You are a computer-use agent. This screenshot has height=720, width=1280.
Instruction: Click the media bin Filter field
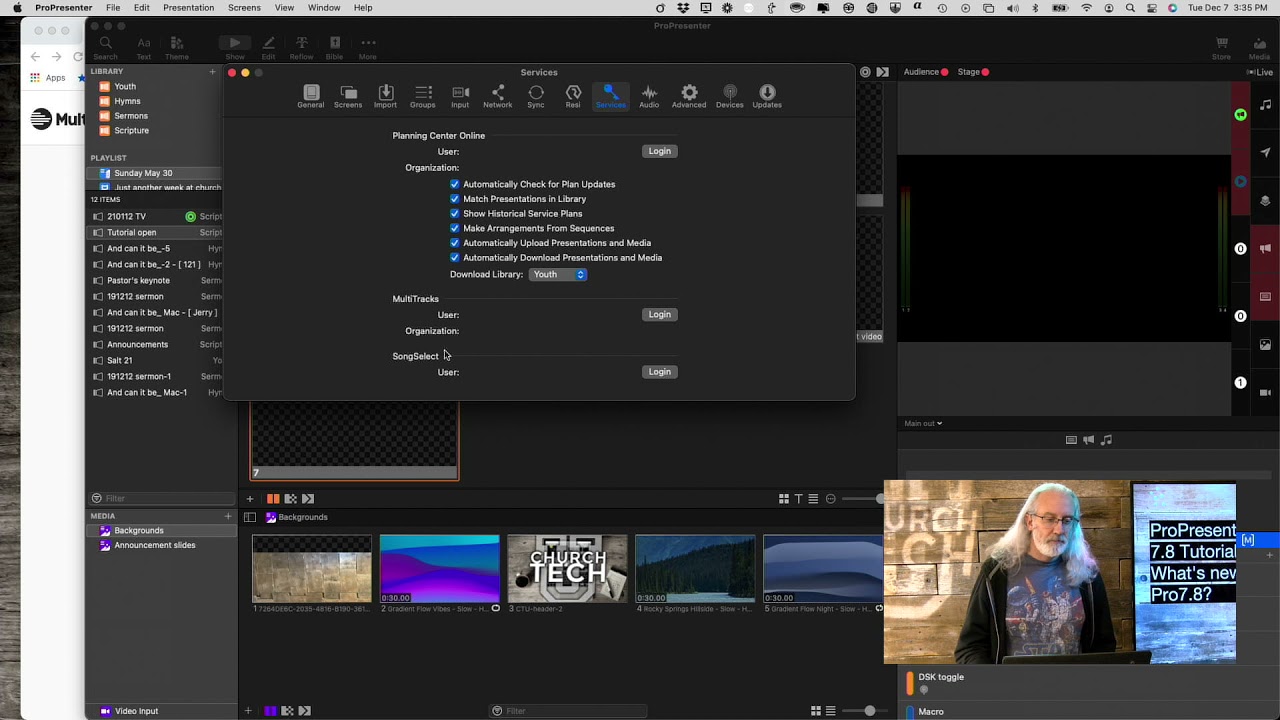pos(567,711)
